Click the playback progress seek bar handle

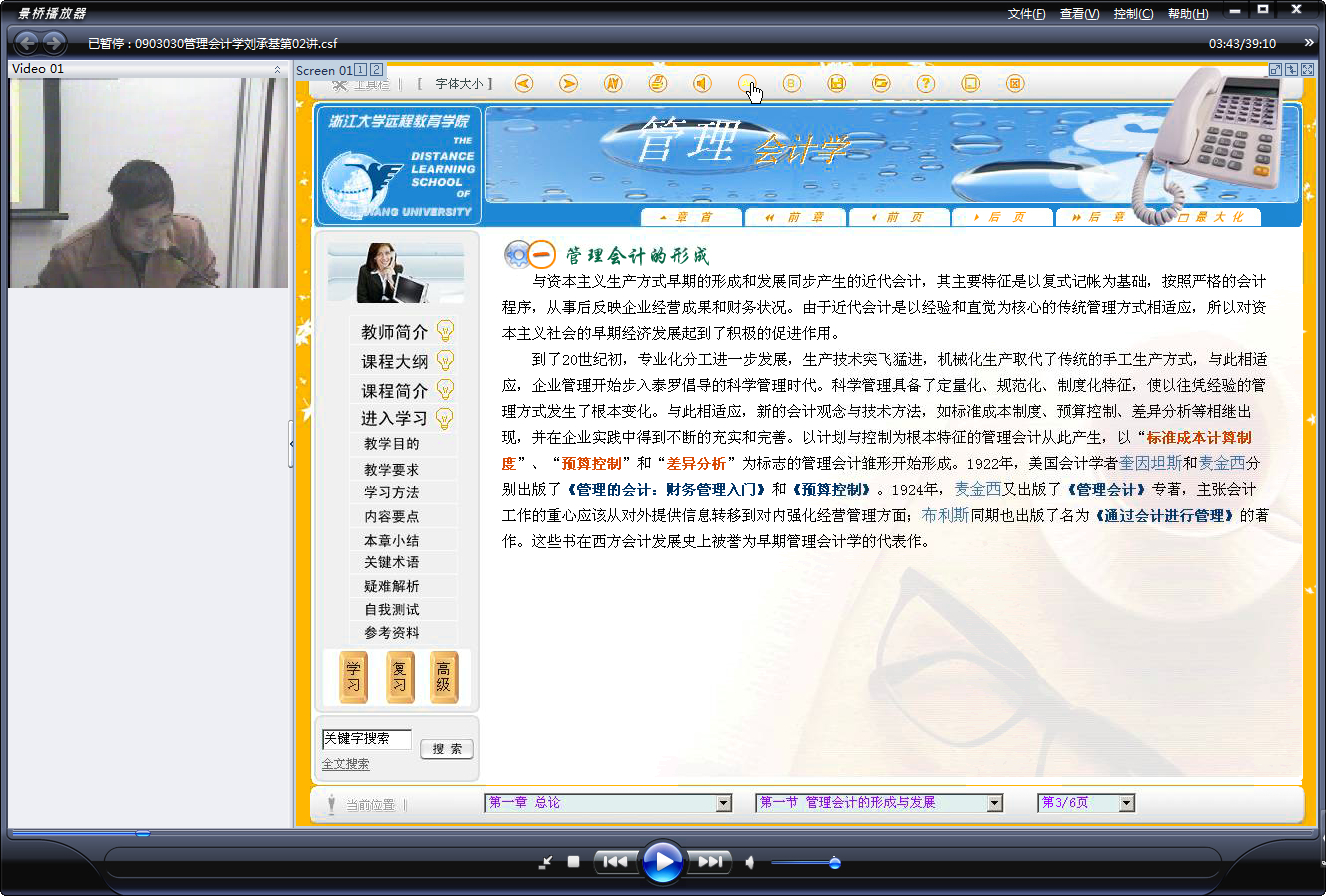point(143,832)
